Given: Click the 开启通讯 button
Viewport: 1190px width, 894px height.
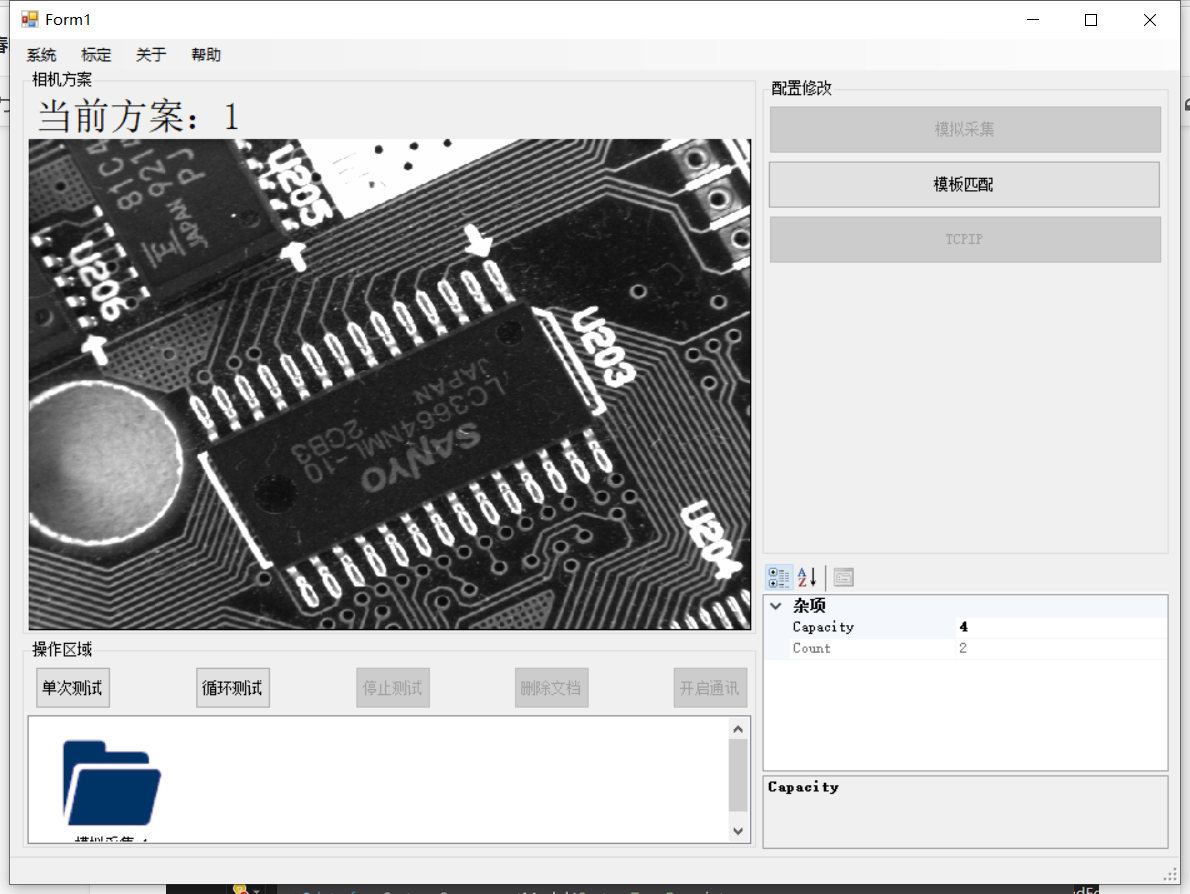Looking at the screenshot, I should 710,688.
